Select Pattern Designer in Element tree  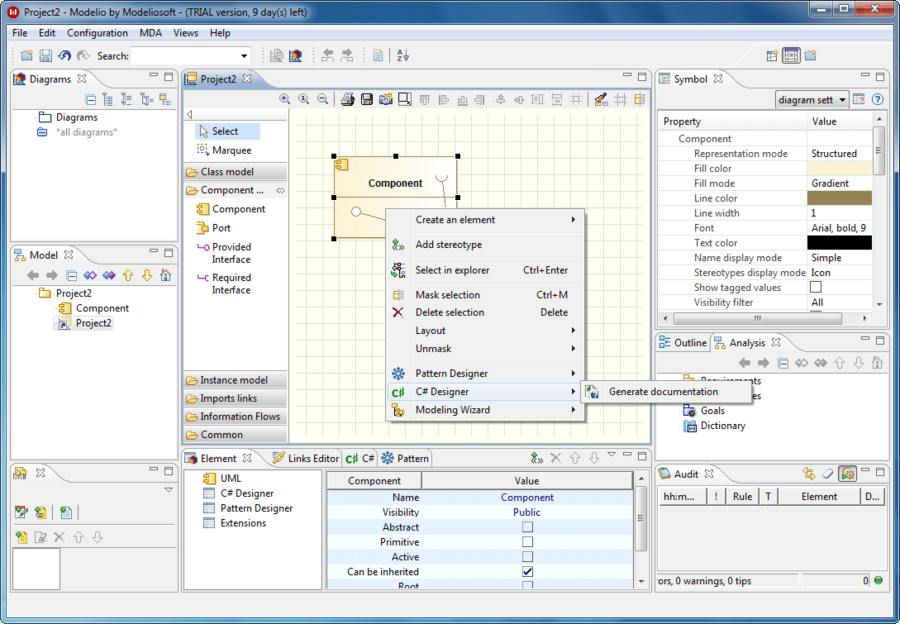pyautogui.click(x=248, y=508)
